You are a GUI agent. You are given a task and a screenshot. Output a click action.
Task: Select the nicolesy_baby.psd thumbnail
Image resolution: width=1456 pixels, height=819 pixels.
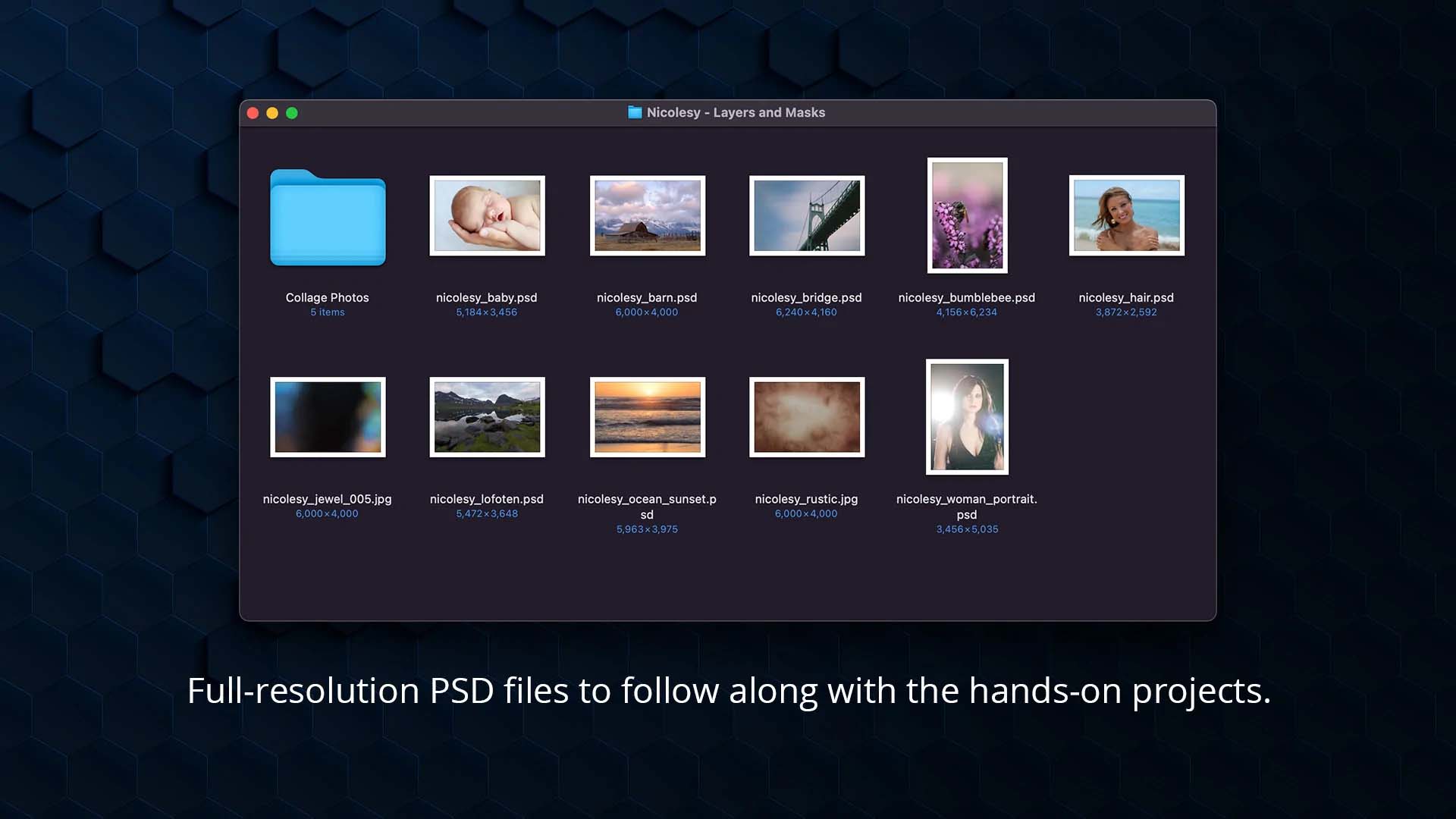pyautogui.click(x=487, y=215)
